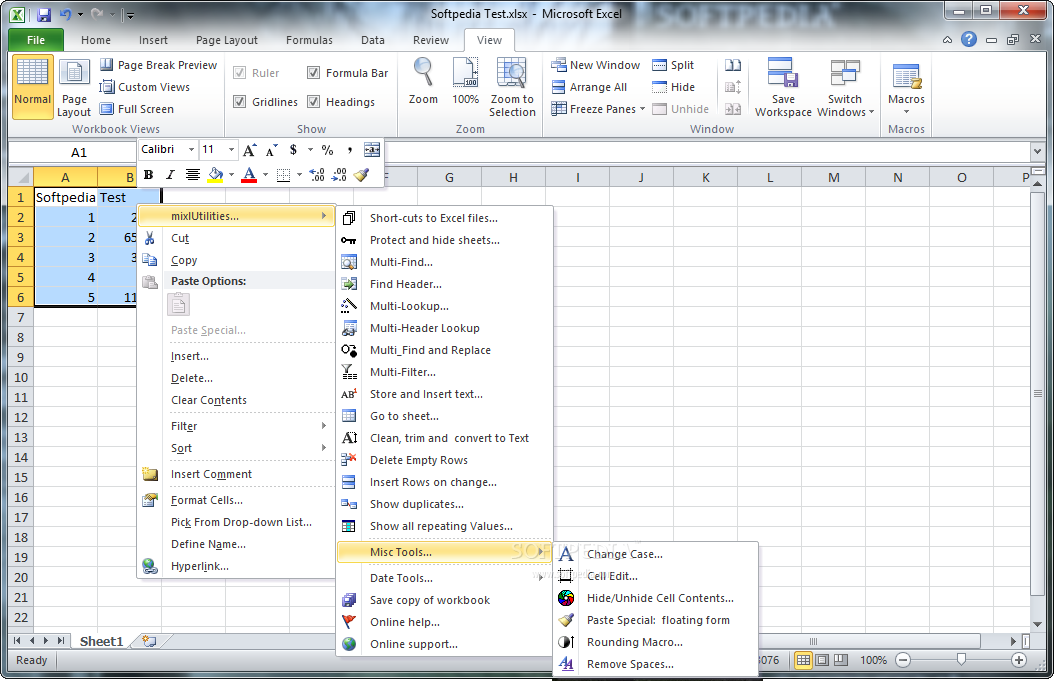Open the Calibri font name dropdown

click(x=192, y=150)
